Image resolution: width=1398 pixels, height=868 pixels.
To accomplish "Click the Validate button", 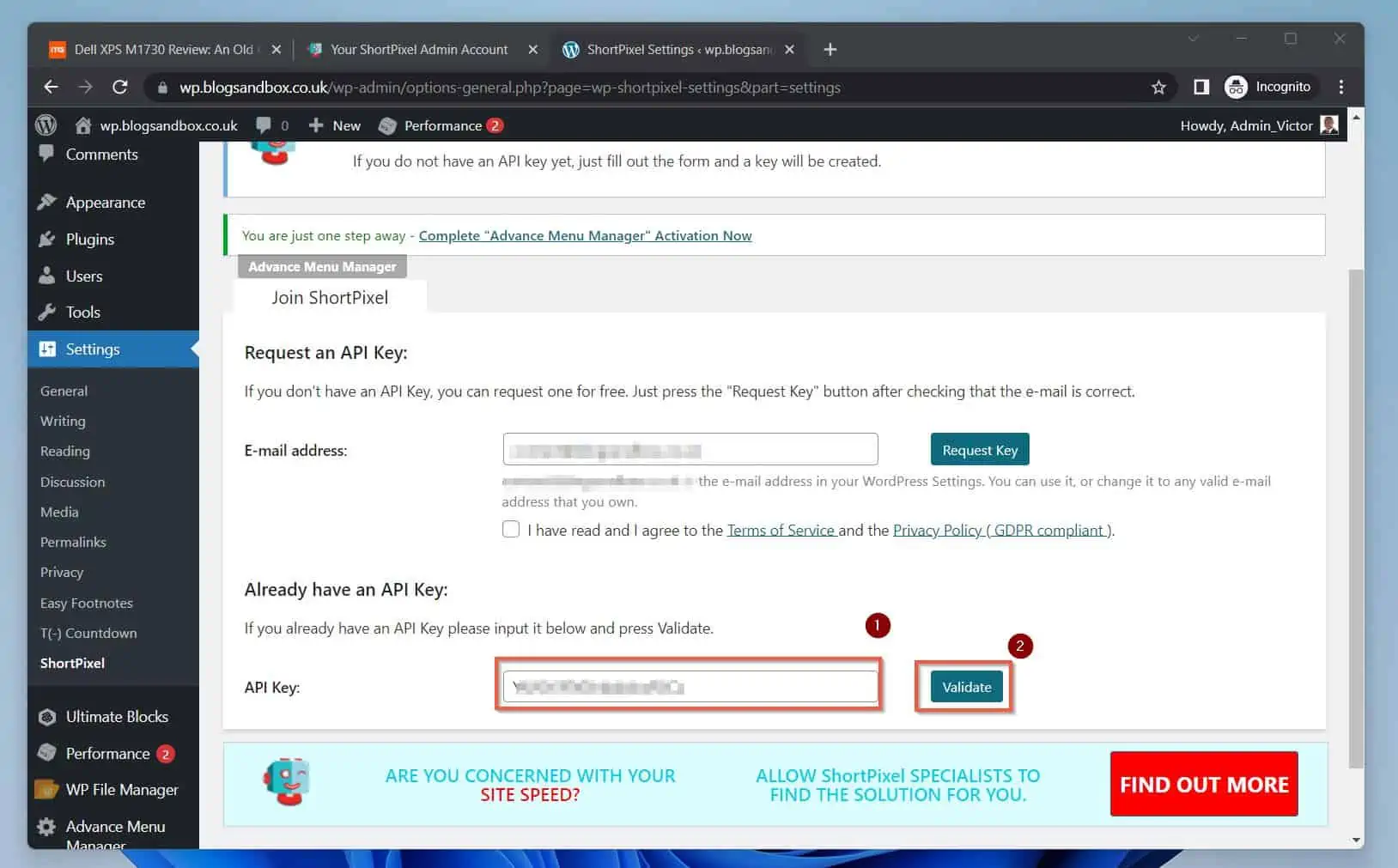I will 967,687.
